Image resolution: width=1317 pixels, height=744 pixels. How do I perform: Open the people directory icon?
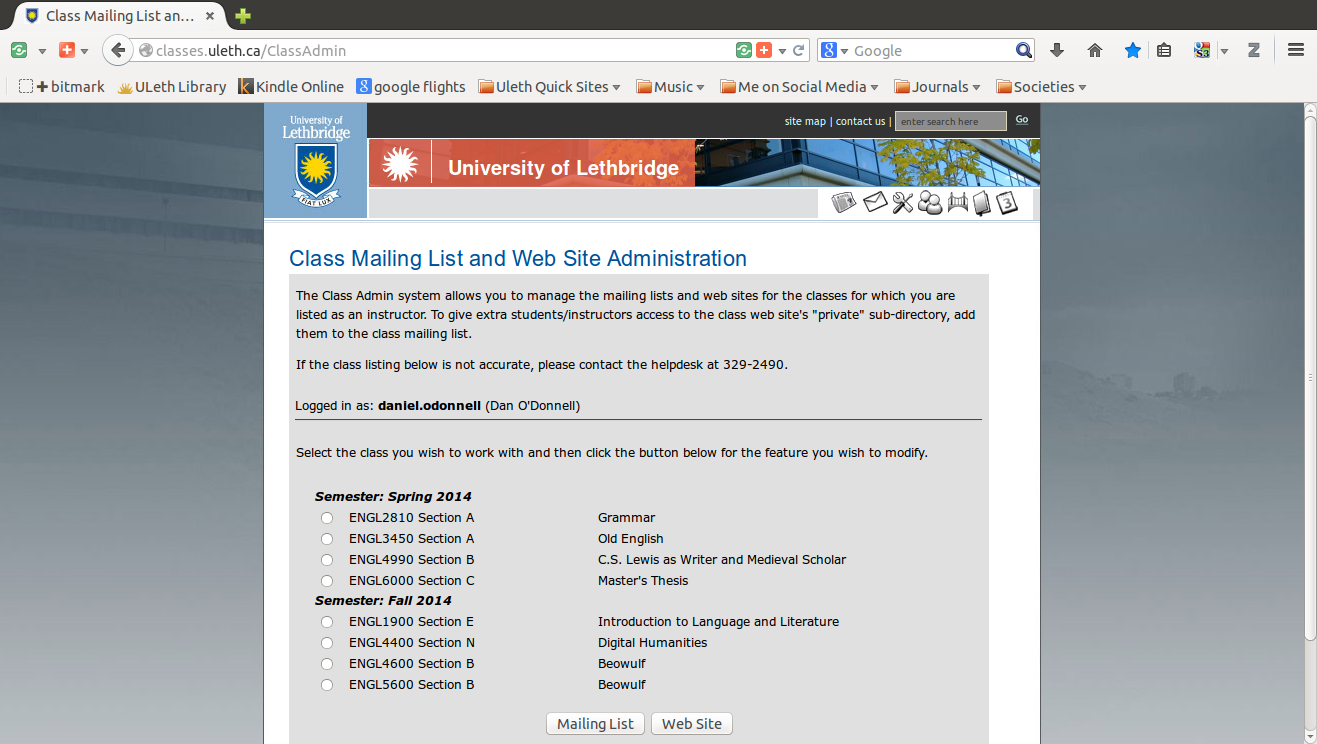[x=930, y=203]
